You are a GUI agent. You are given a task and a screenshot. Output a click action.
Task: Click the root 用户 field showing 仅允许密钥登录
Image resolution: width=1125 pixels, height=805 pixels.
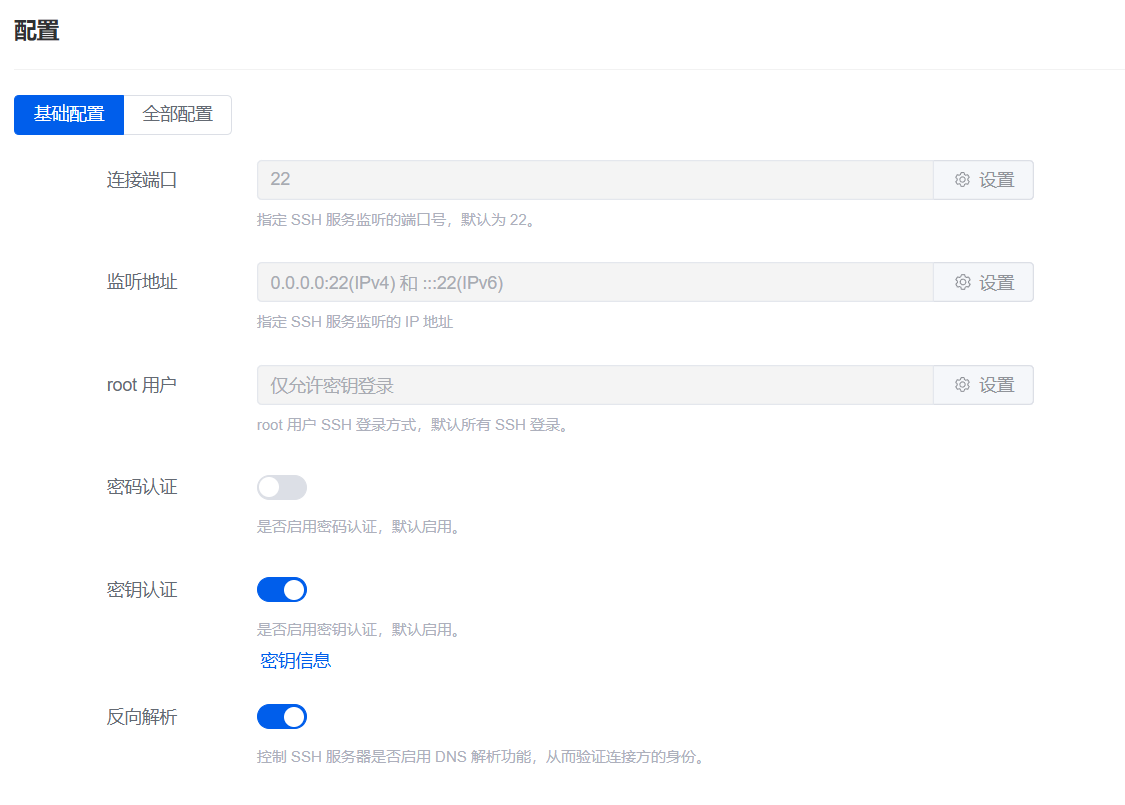point(594,385)
